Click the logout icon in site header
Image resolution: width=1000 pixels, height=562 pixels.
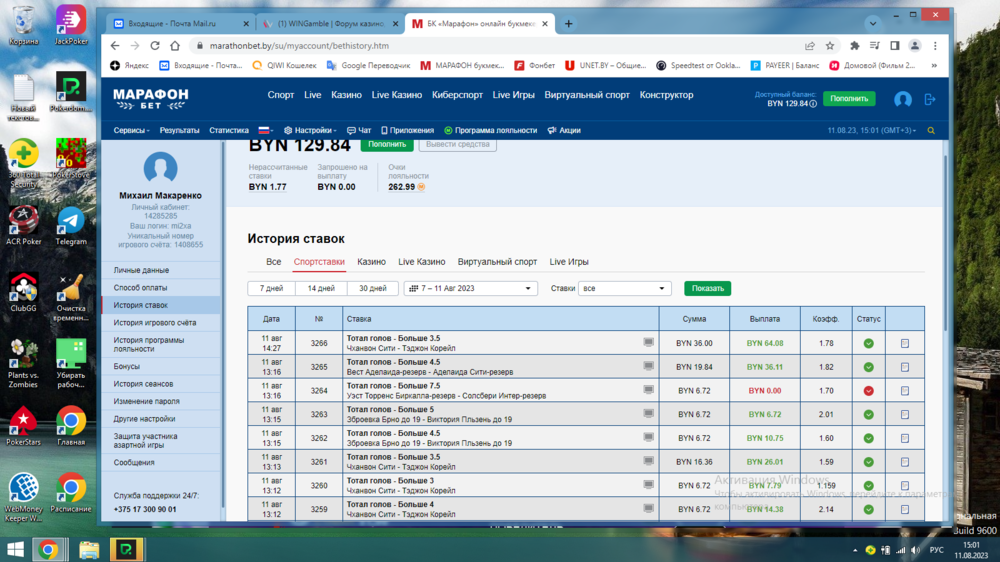930,99
